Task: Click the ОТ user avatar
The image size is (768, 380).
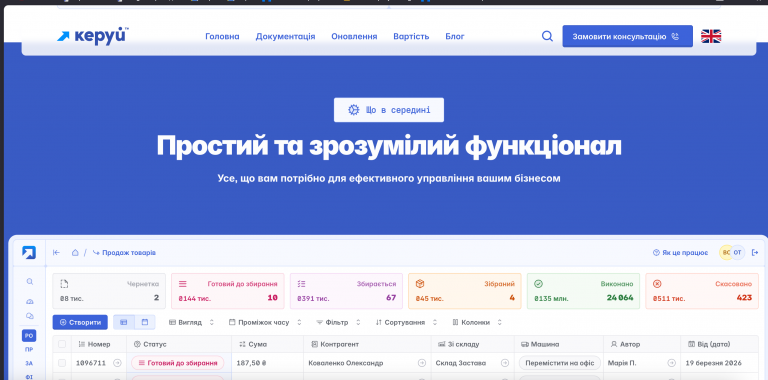Action: pos(738,253)
